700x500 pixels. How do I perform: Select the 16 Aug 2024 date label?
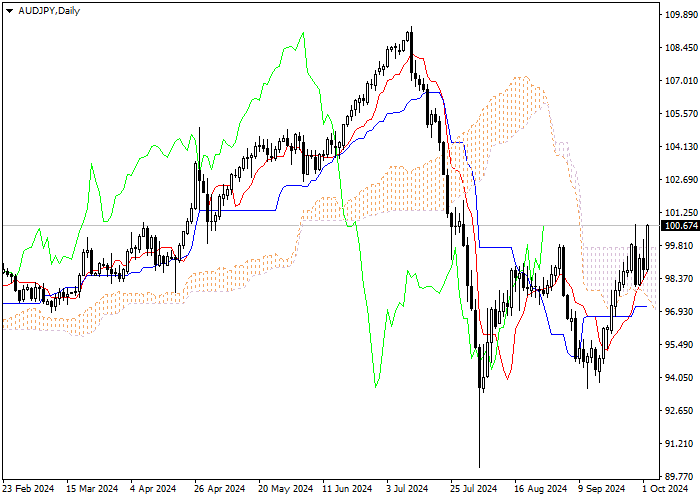point(540,489)
